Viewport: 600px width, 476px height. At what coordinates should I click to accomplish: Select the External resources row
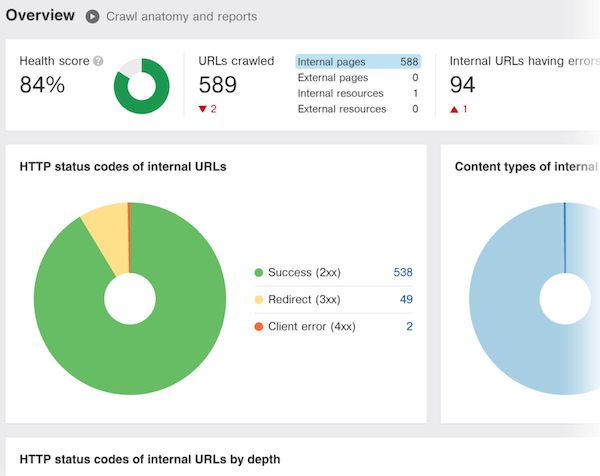[x=357, y=109]
